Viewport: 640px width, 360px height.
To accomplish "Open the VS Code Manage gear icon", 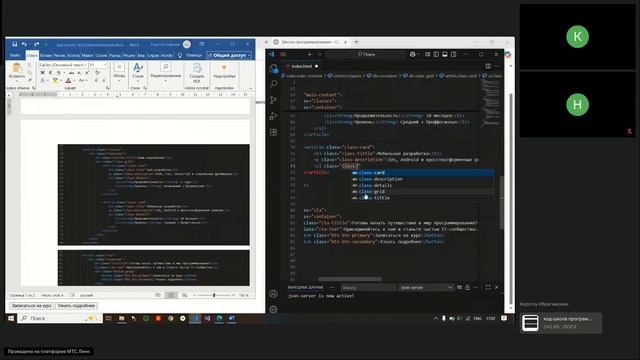I will pyautogui.click(x=273, y=309).
